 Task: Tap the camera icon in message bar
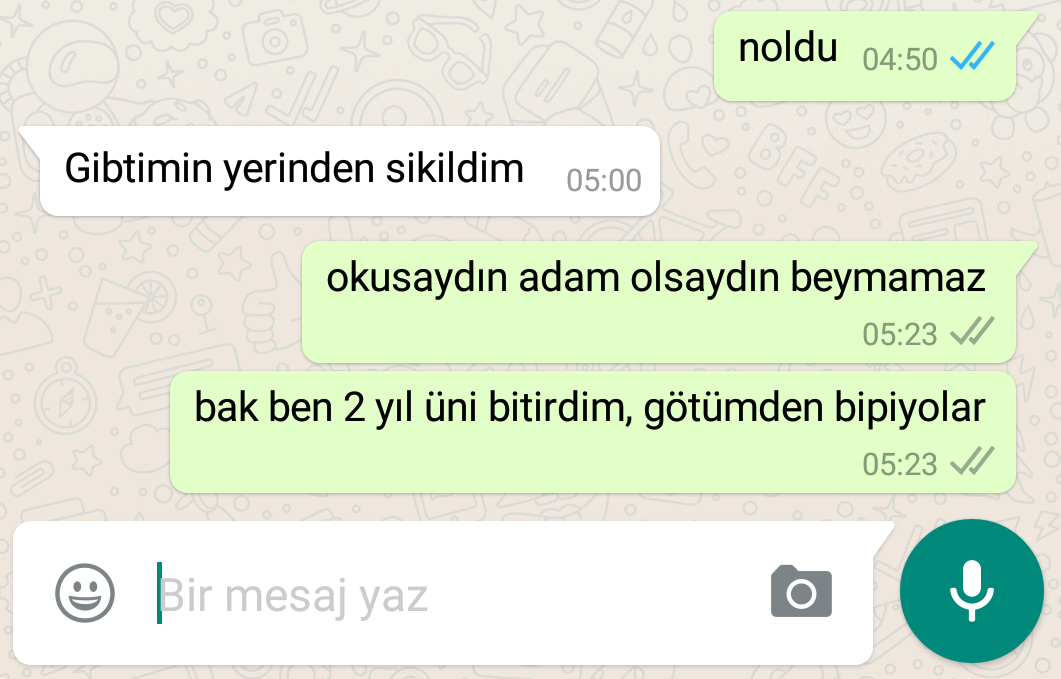point(801,591)
